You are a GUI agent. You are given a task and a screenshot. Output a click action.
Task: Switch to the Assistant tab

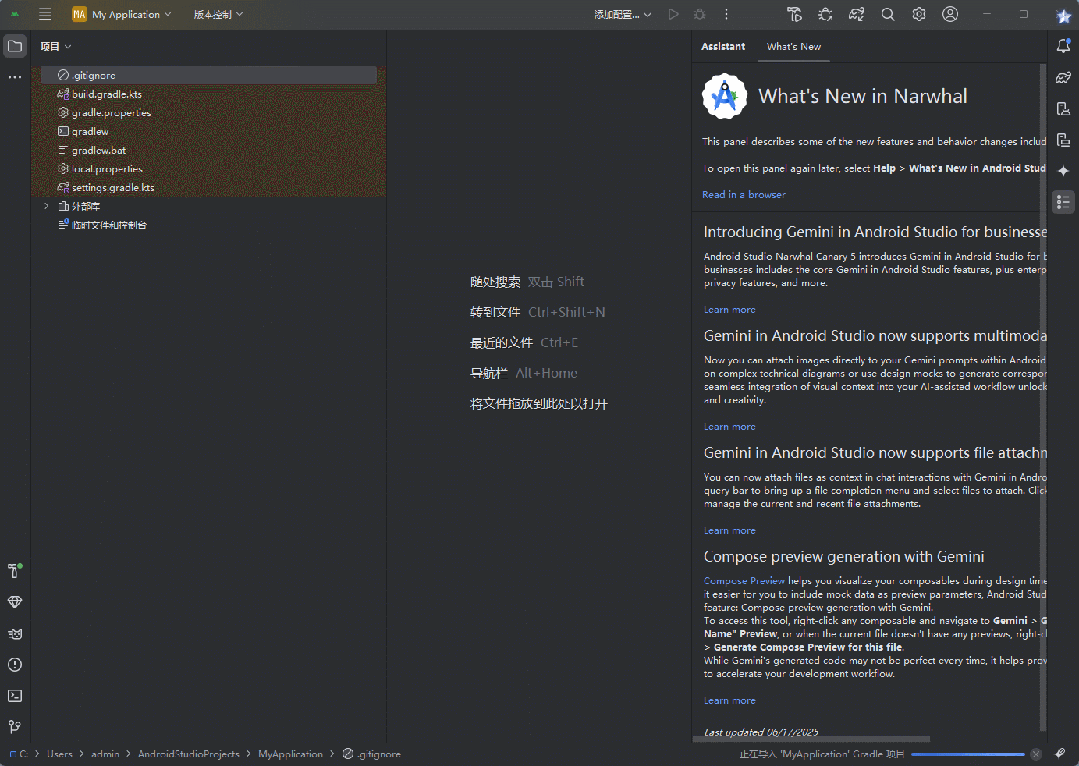point(723,46)
